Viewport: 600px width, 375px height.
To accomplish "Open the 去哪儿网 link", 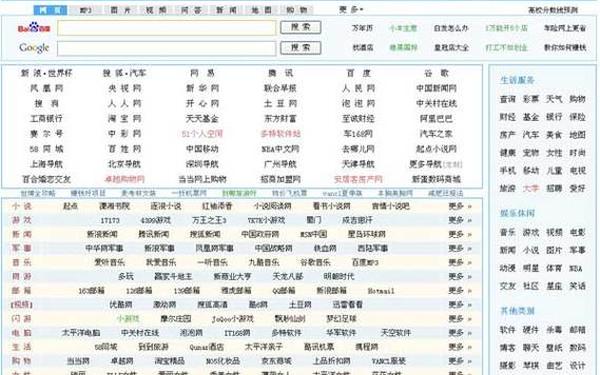I will (x=359, y=149).
